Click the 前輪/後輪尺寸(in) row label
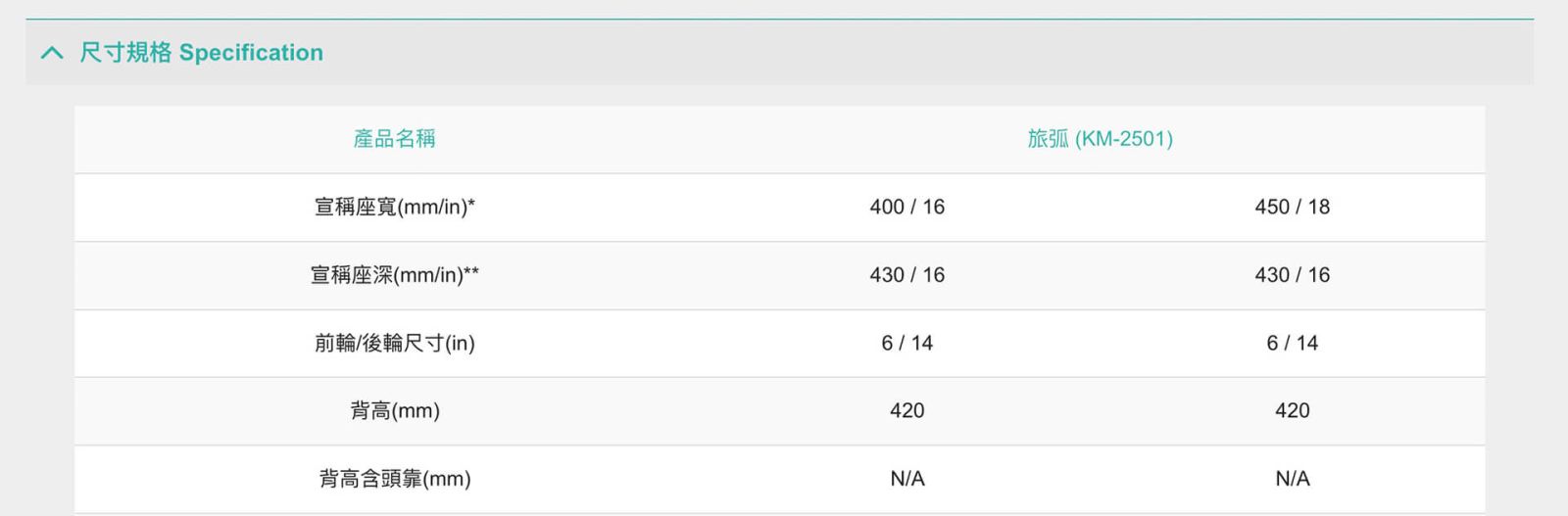Screen dimensions: 1568x516 point(394,343)
